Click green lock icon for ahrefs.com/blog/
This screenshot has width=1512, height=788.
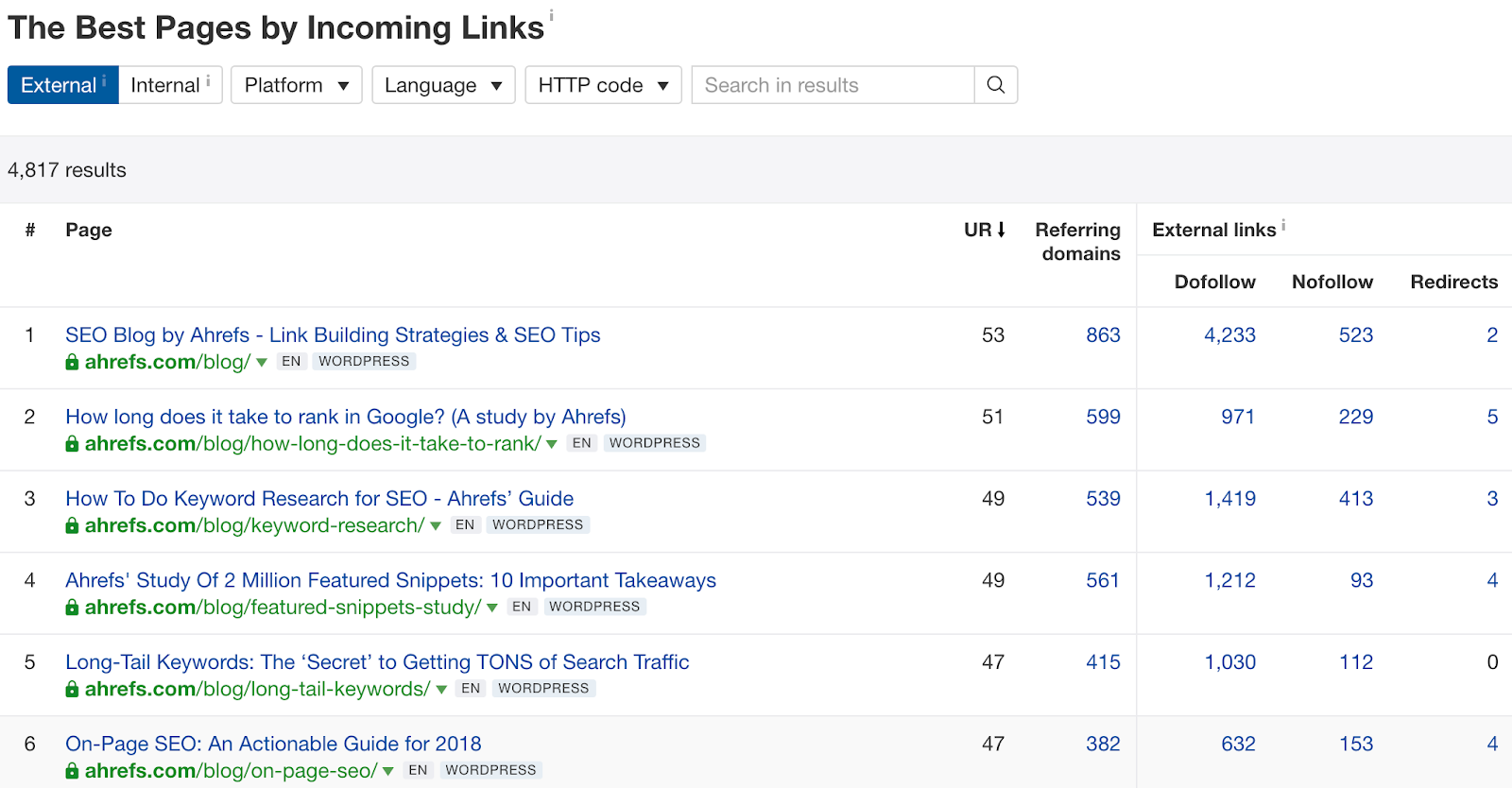pos(72,362)
